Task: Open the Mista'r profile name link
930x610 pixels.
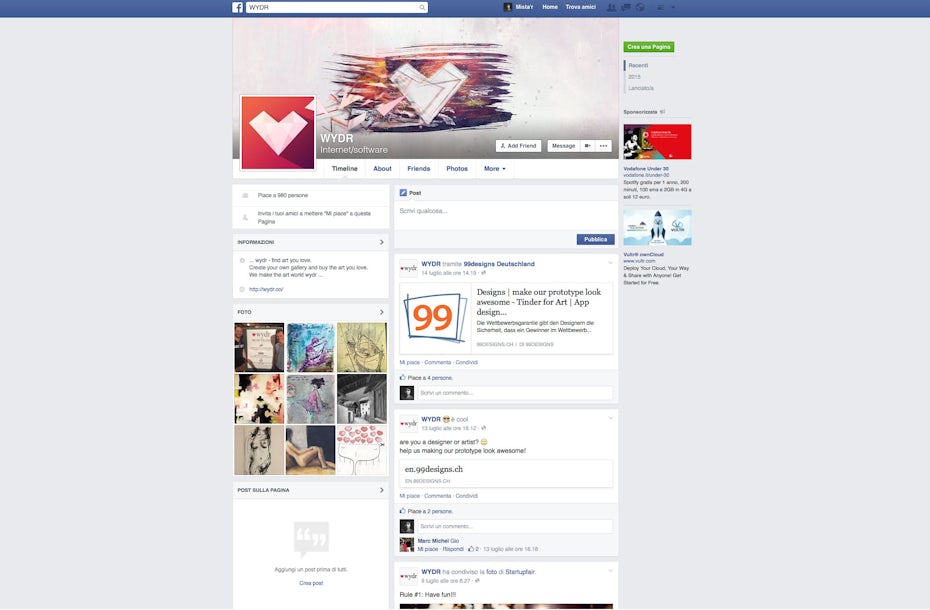Action: click(524, 7)
